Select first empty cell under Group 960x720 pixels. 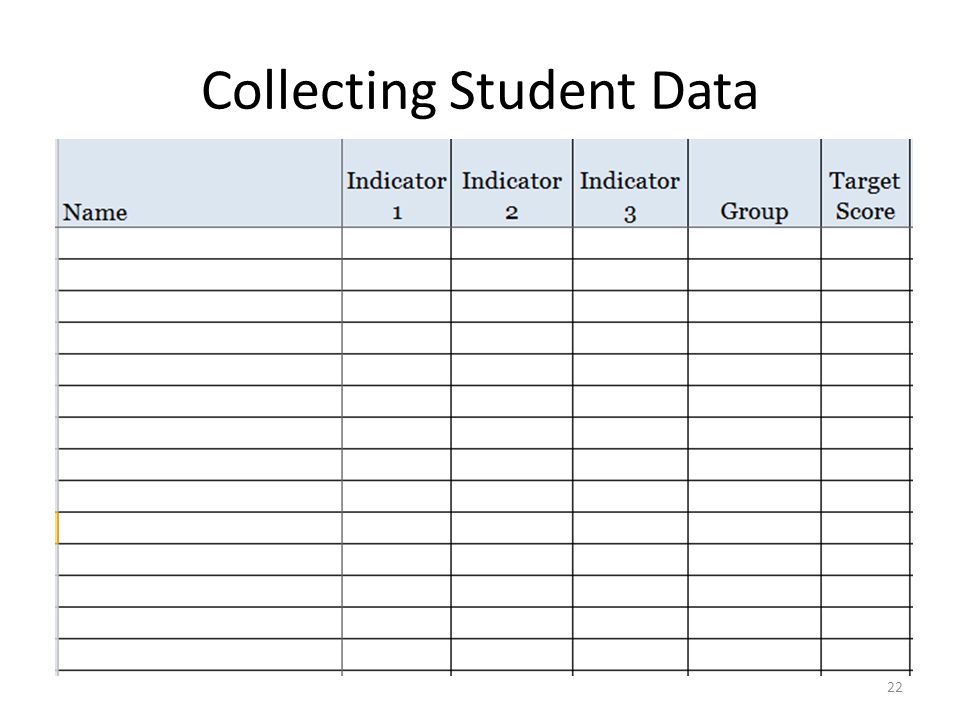tap(754, 243)
